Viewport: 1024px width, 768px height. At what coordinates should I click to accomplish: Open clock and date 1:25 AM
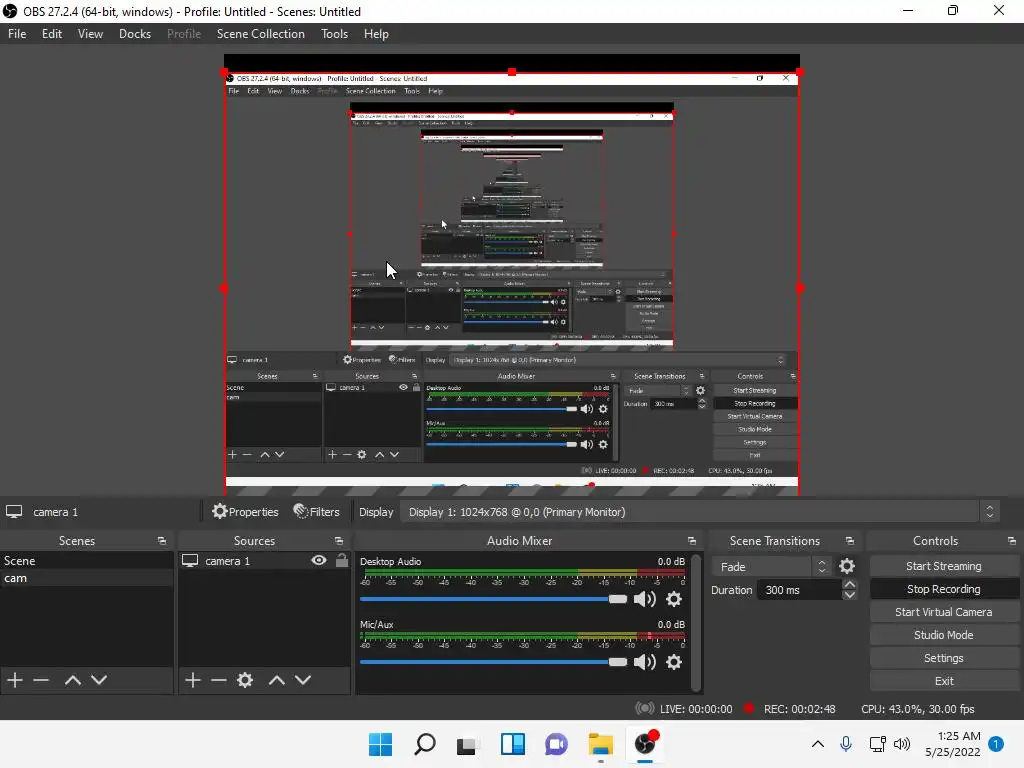952,744
